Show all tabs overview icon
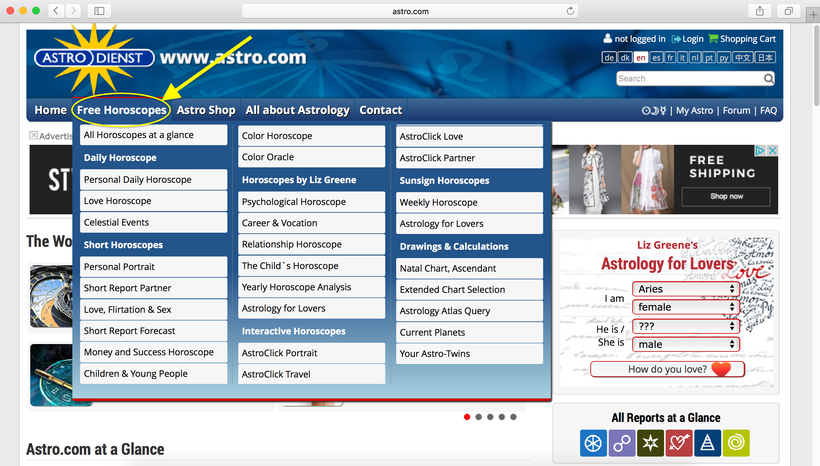The height and width of the screenshot is (466, 820). tap(789, 10)
